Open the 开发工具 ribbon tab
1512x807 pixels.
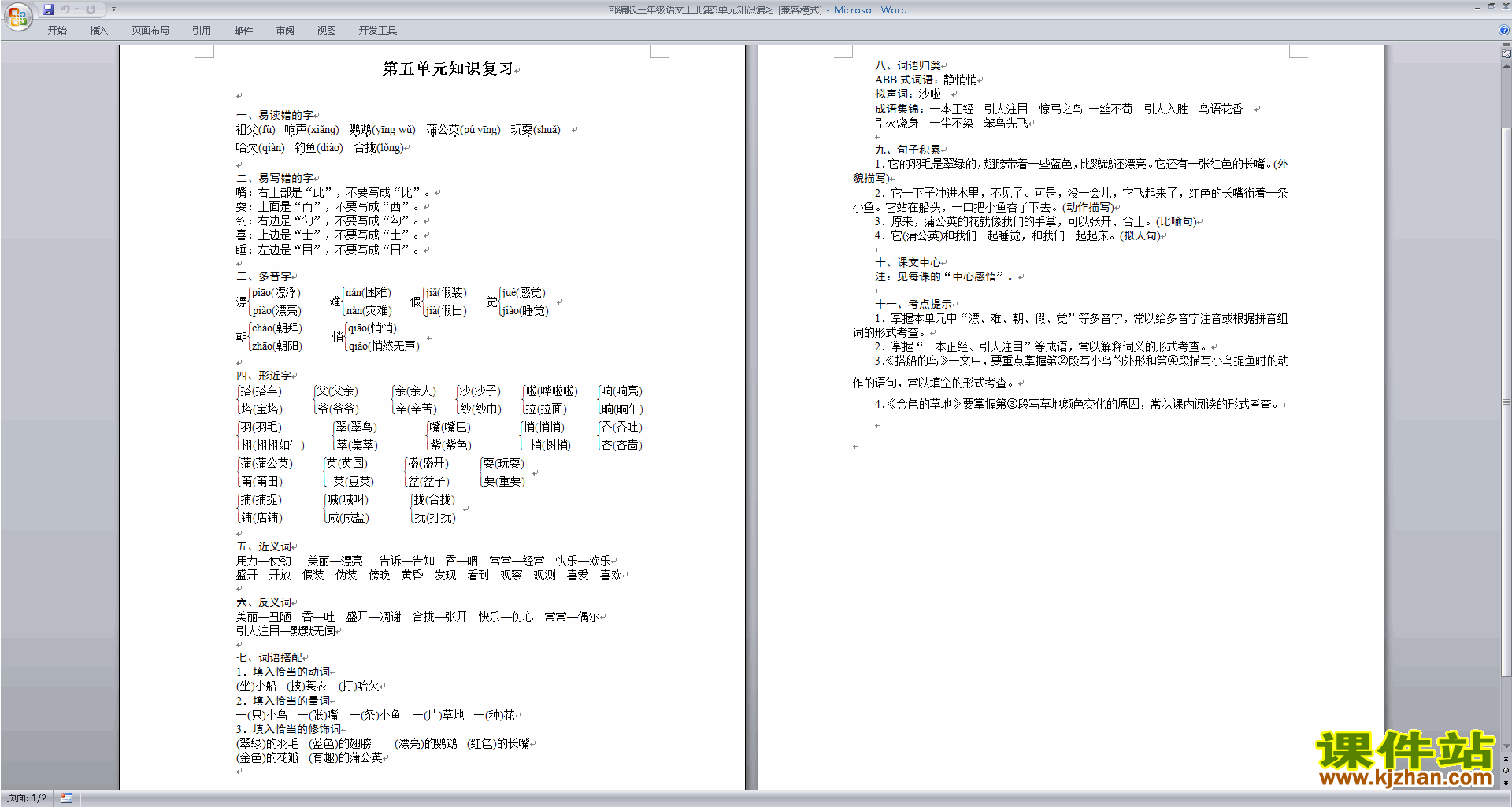378,30
